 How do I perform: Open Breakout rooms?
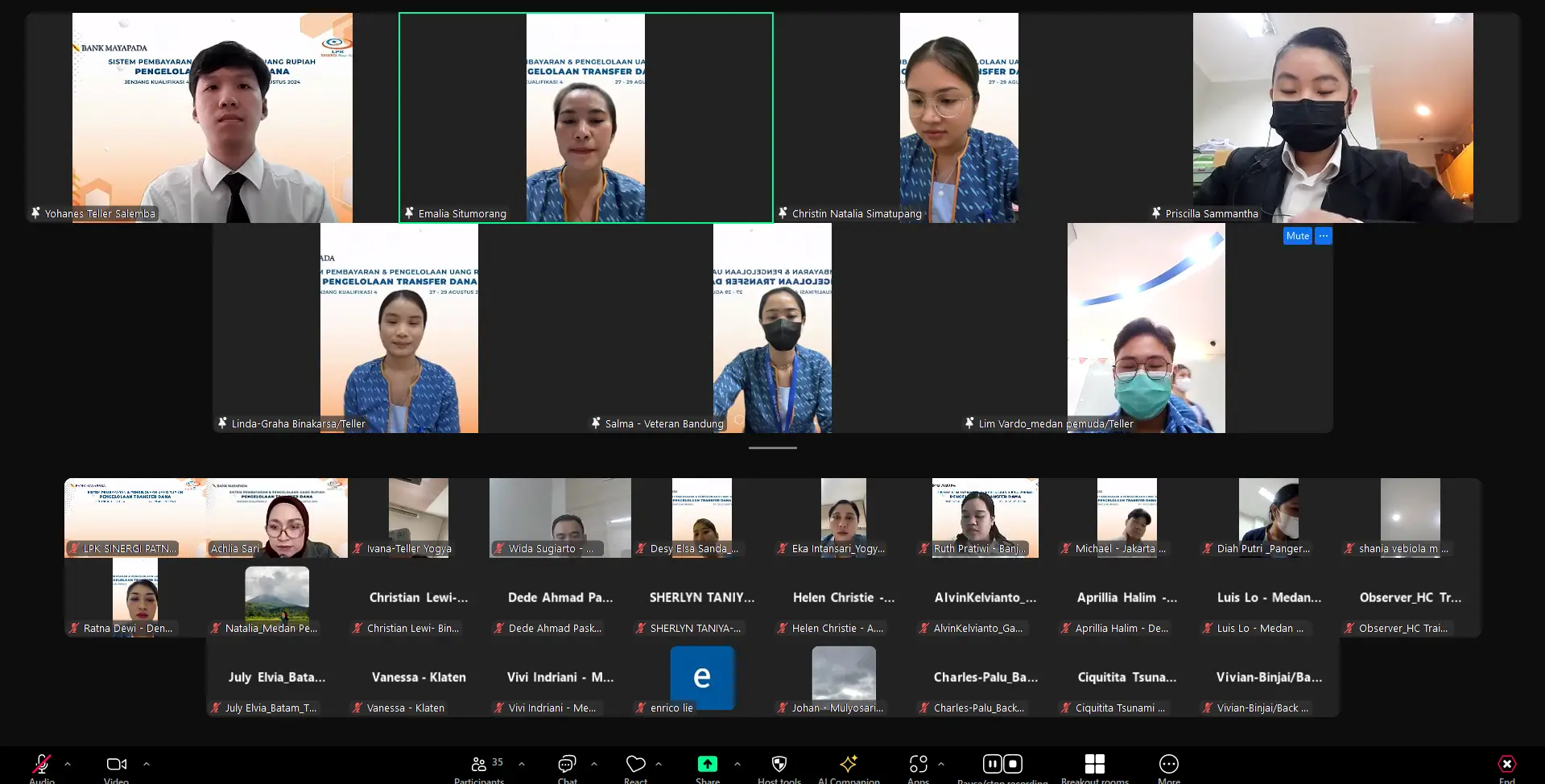click(x=1094, y=765)
